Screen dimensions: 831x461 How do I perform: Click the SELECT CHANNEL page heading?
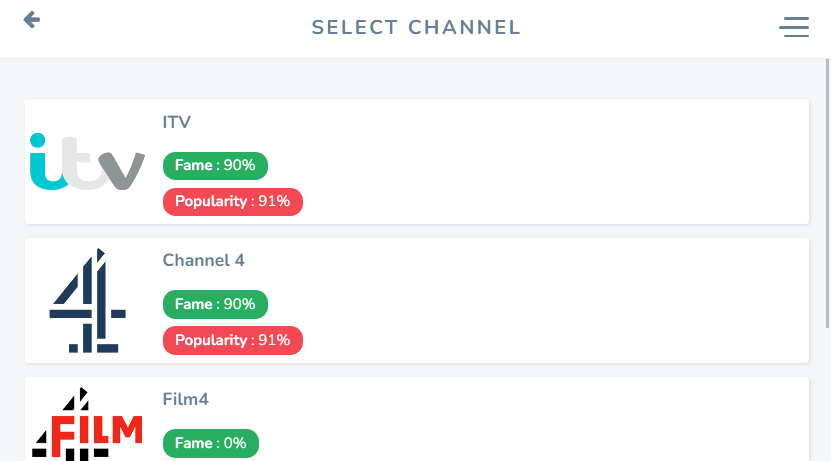[x=416, y=27]
